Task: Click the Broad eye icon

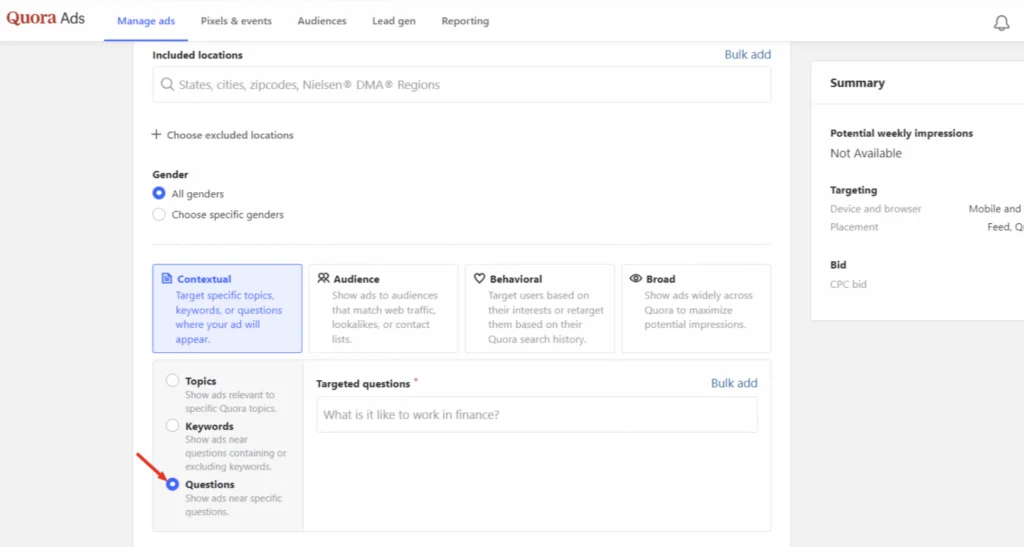Action: click(636, 279)
